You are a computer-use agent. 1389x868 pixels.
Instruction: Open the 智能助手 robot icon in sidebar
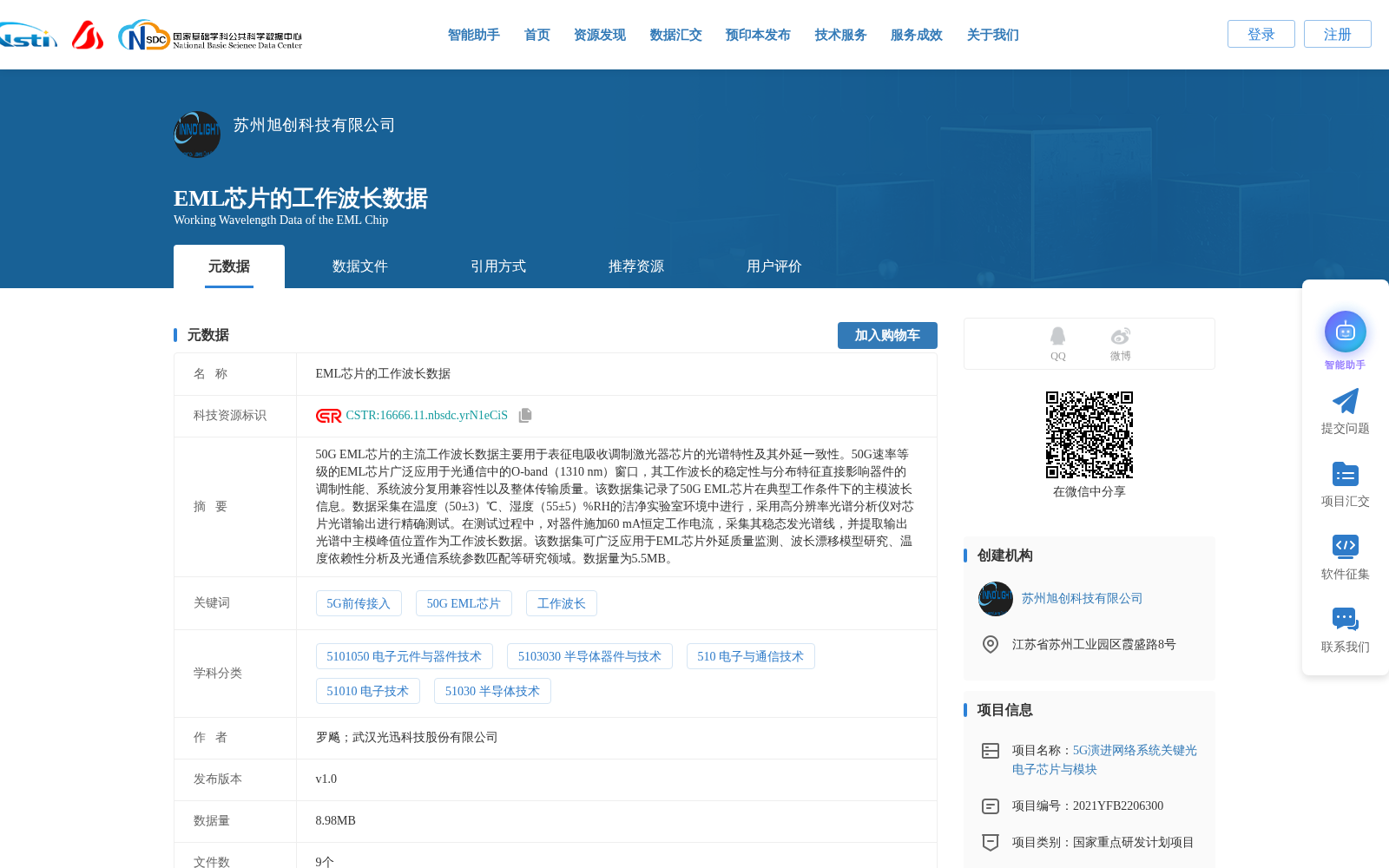[x=1346, y=332]
